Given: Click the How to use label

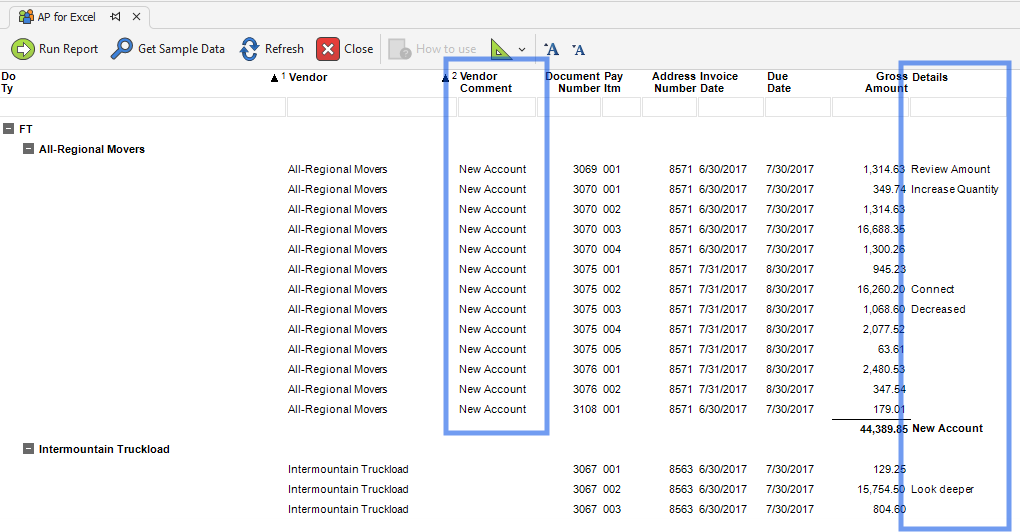Looking at the screenshot, I should [x=446, y=49].
